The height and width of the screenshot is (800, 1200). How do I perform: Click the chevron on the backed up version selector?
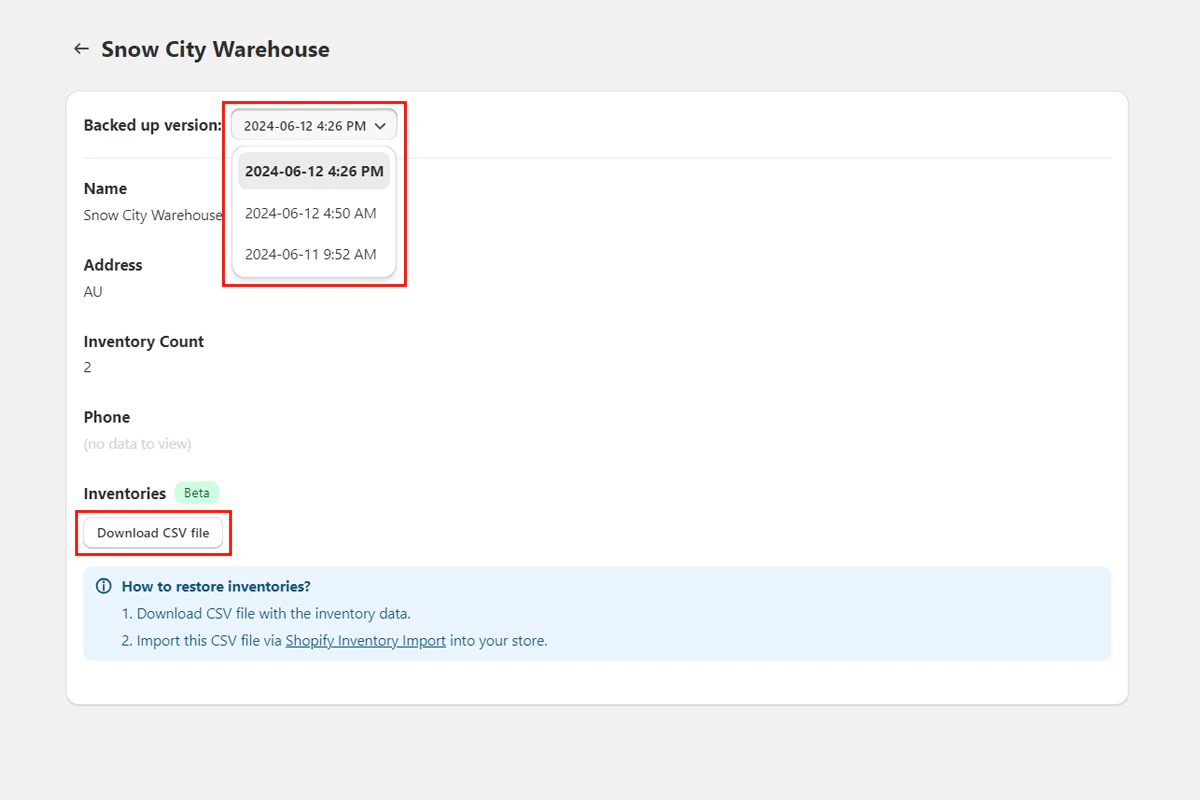(380, 125)
